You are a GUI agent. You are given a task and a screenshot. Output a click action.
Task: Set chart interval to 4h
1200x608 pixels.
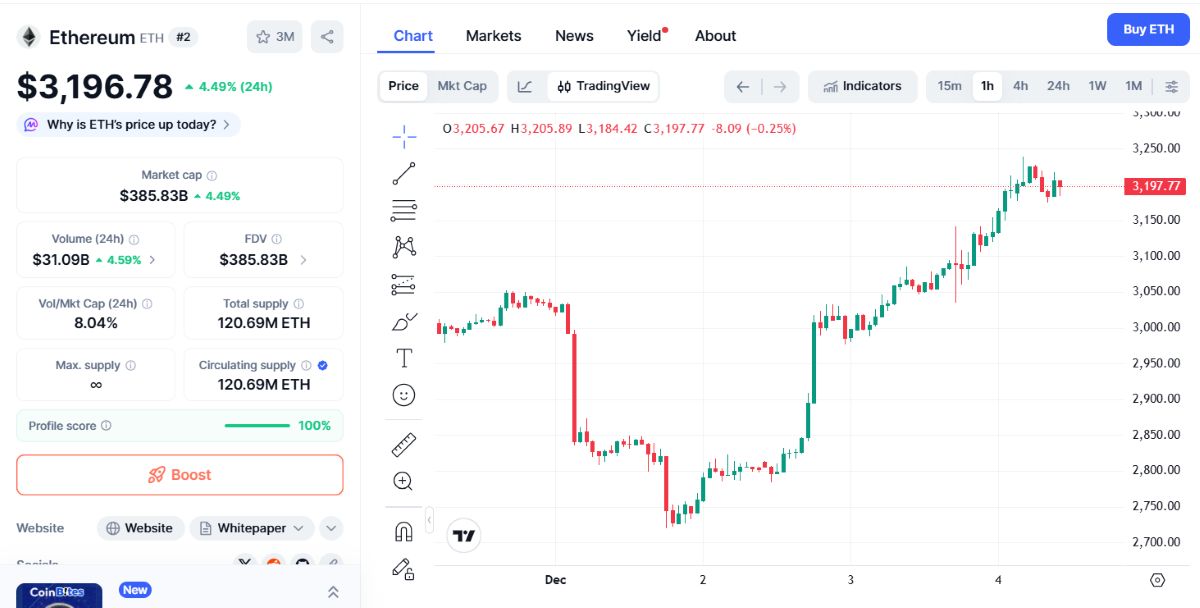tap(1020, 86)
